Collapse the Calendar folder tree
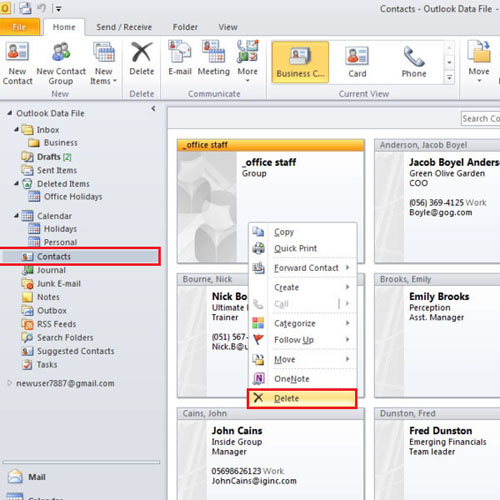Image resolution: width=500 pixels, height=500 pixels. click(x=16, y=216)
